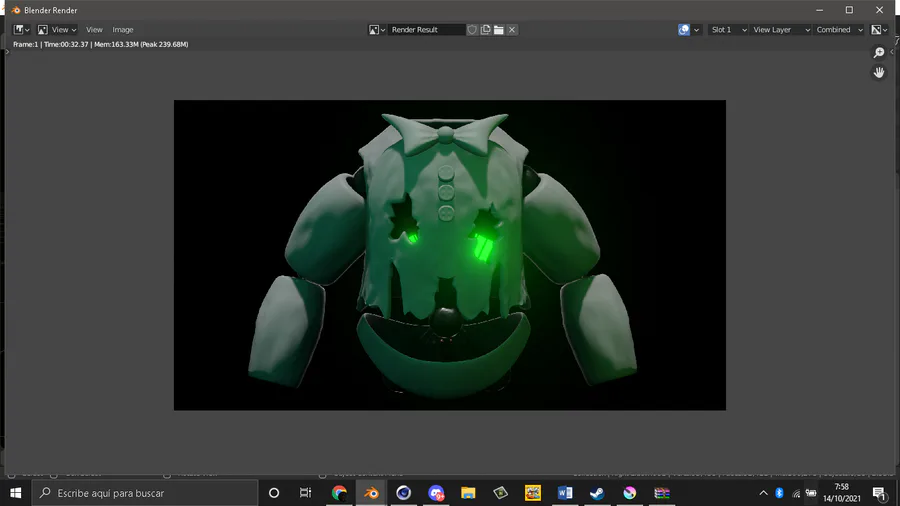Image resolution: width=900 pixels, height=506 pixels.
Task: Click the new image duplicate icon
Action: 486,30
